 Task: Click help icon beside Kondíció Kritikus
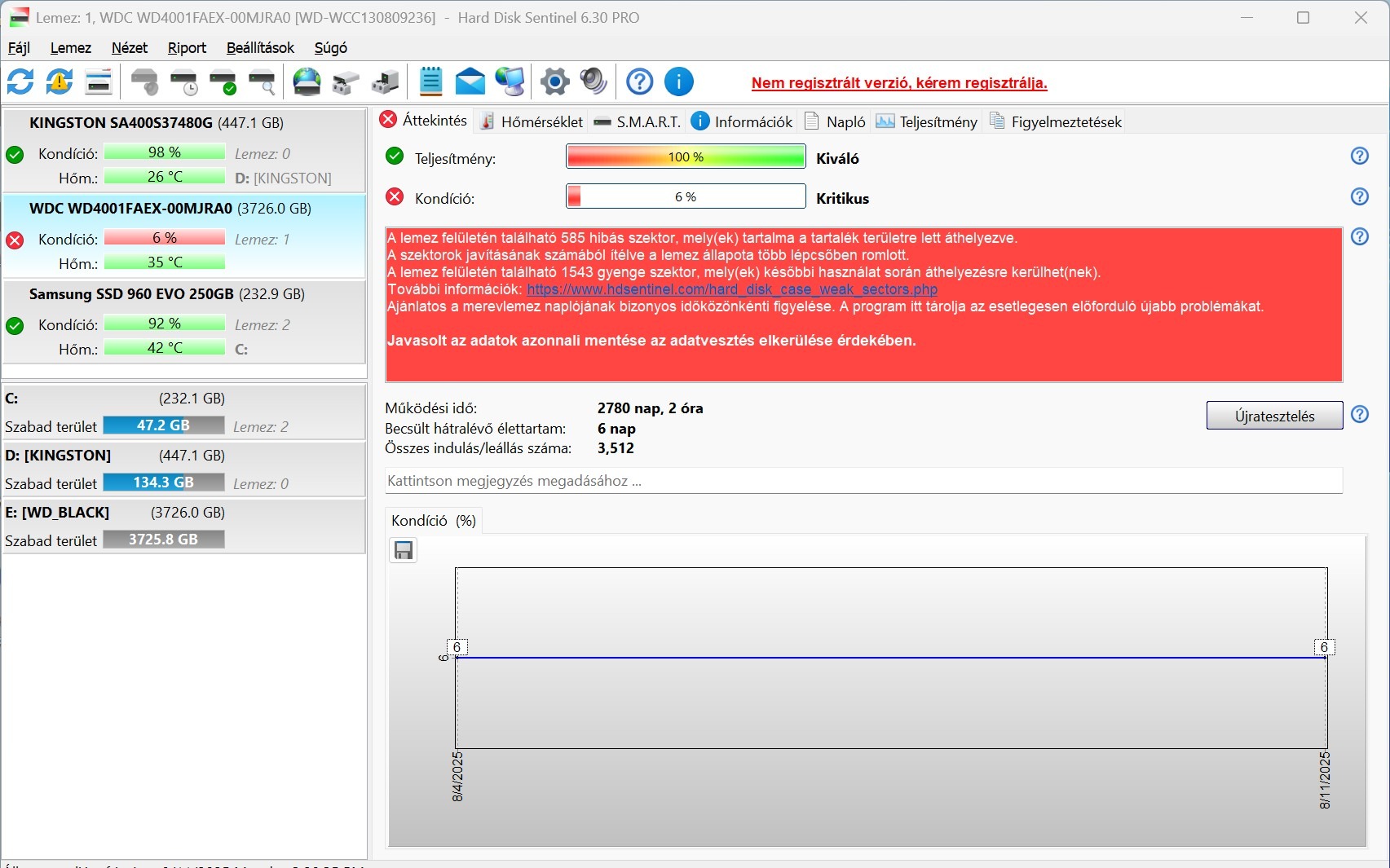click(x=1360, y=196)
